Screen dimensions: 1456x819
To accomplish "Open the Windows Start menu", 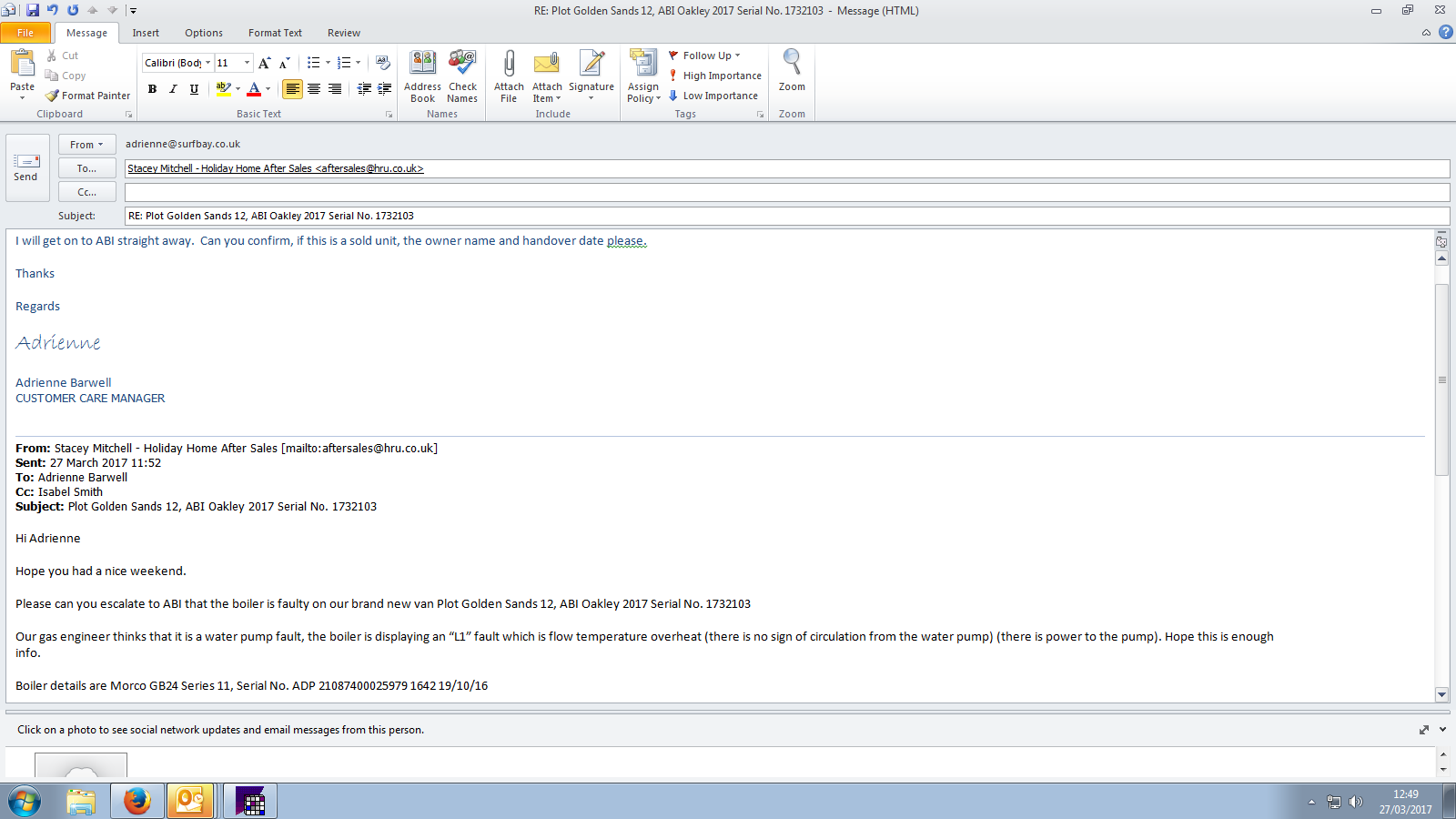I will click(25, 802).
